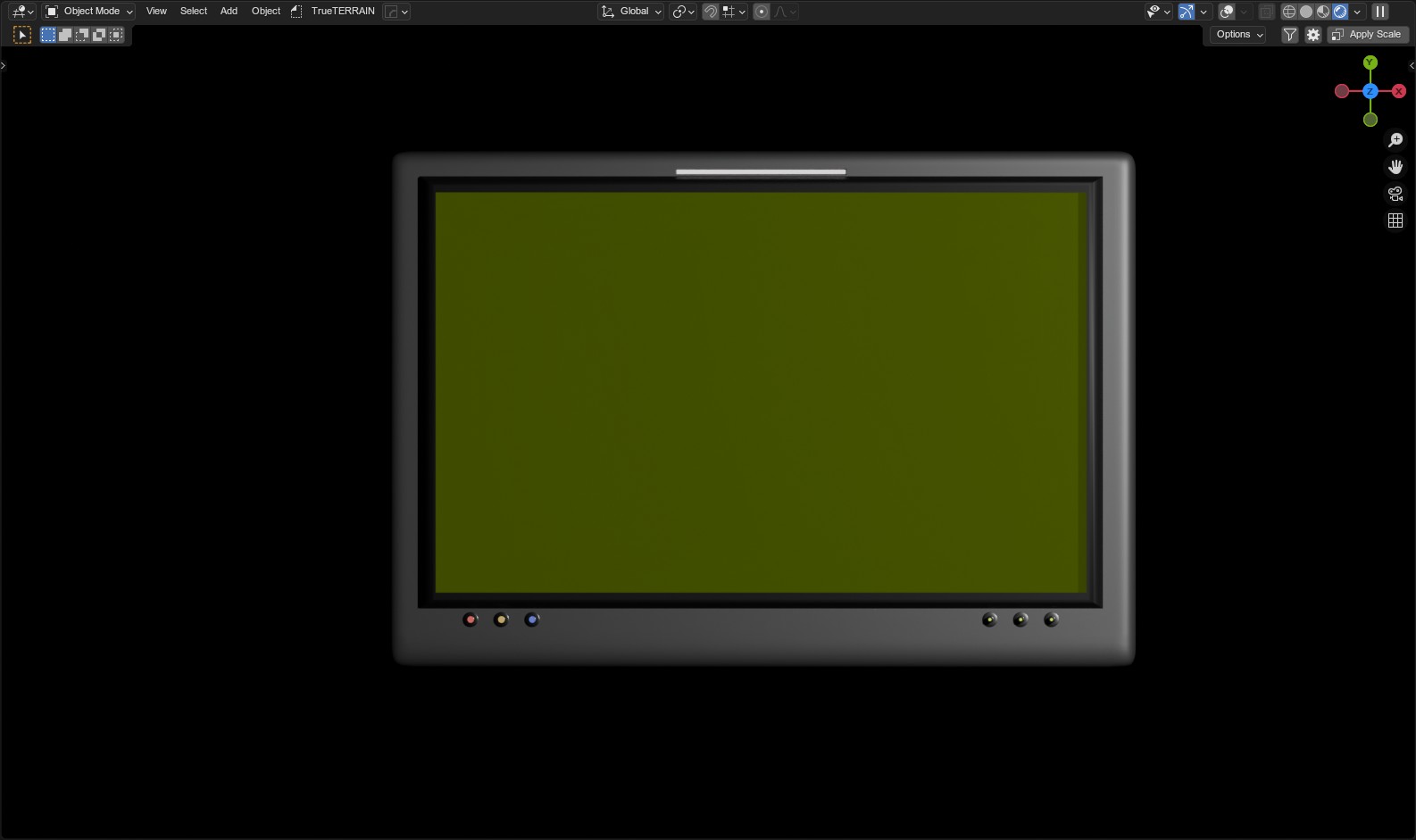
Task: Switch to material preview shading
Action: [x=1322, y=12]
